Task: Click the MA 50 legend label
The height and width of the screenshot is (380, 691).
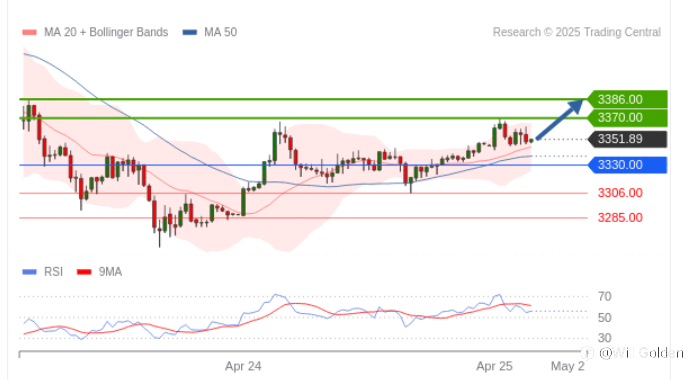Action: pyautogui.click(x=220, y=32)
